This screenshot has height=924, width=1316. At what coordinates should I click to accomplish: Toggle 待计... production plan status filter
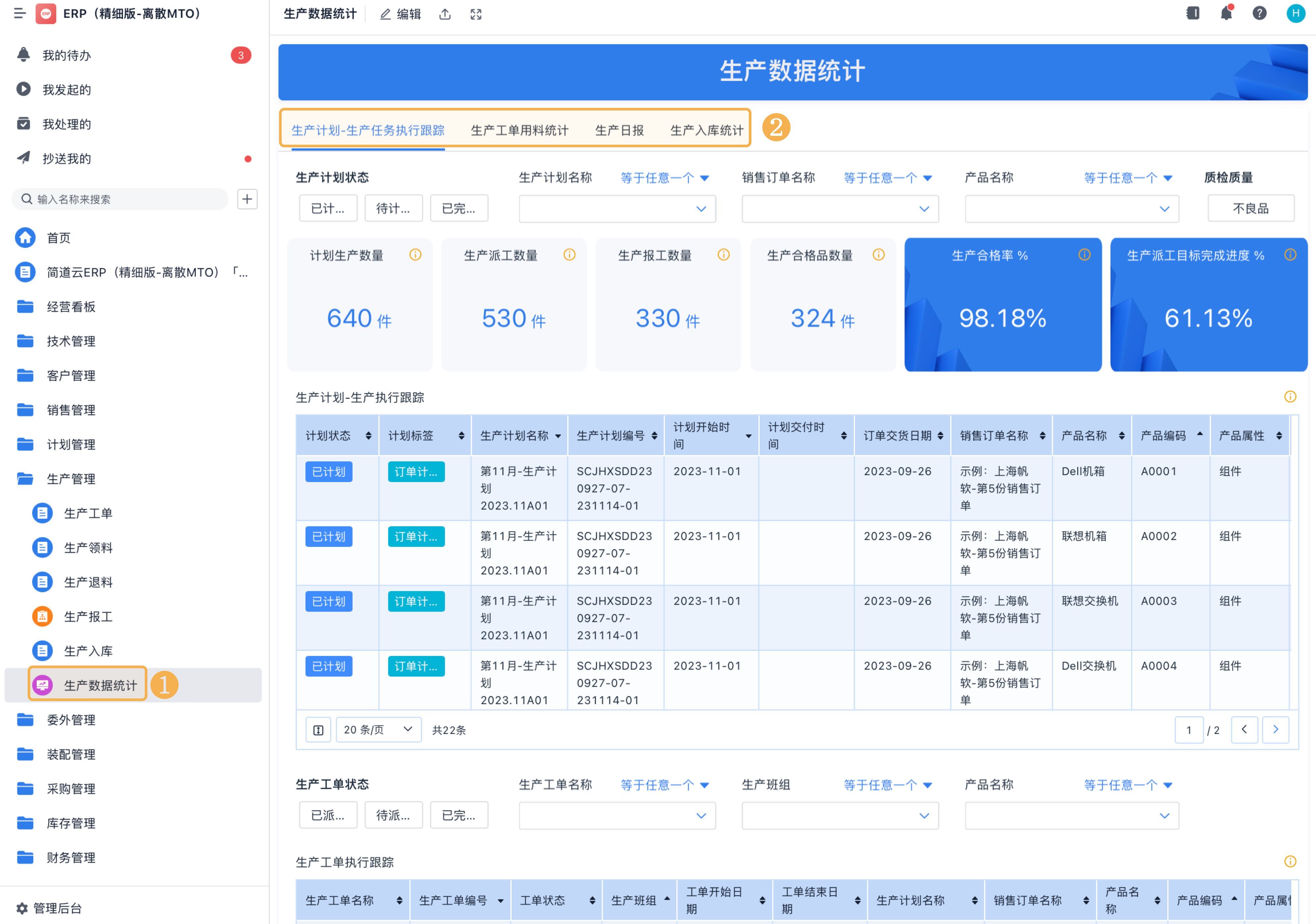pos(393,208)
